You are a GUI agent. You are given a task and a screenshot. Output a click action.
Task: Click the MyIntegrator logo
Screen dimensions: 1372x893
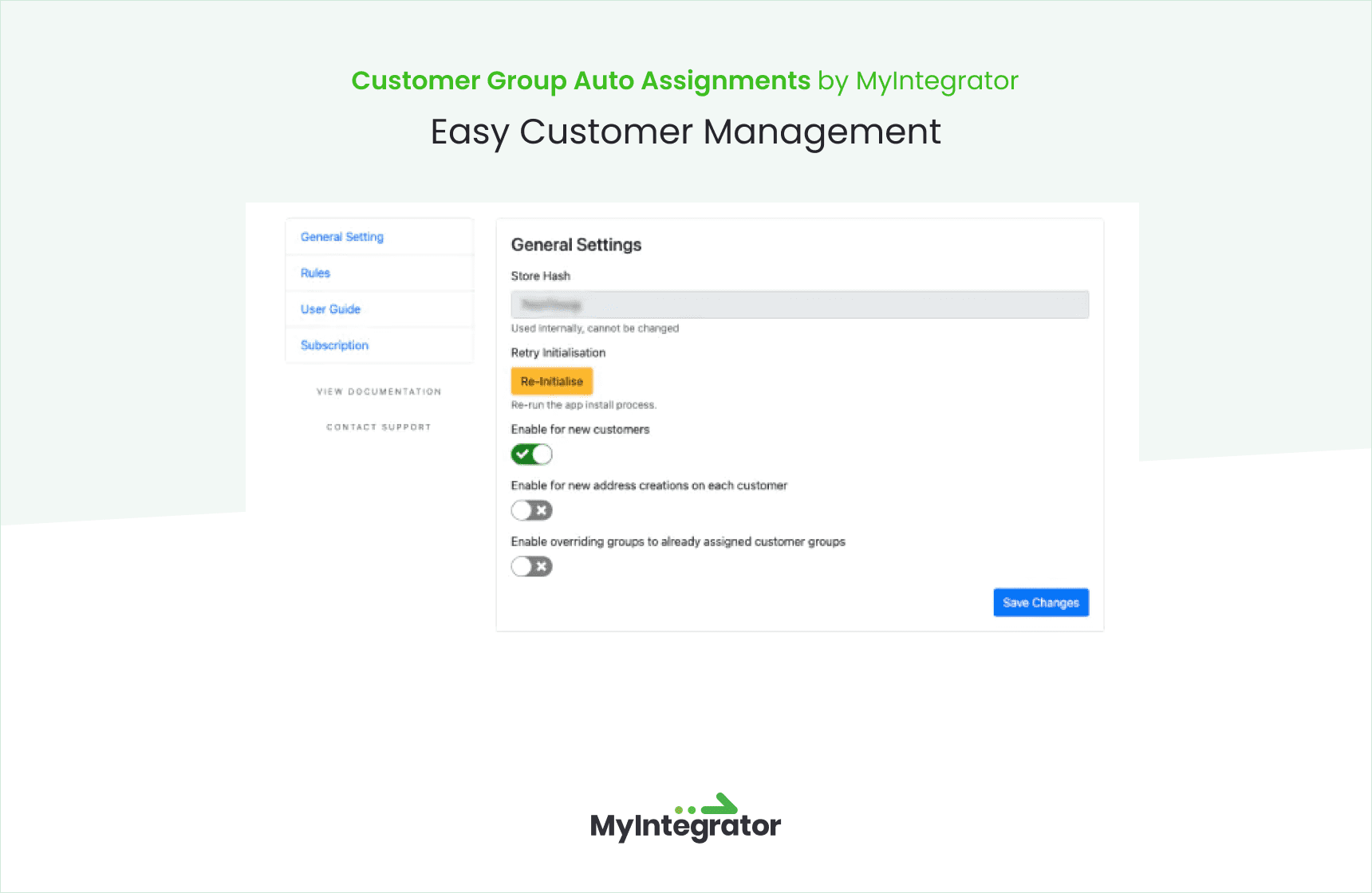(x=685, y=818)
